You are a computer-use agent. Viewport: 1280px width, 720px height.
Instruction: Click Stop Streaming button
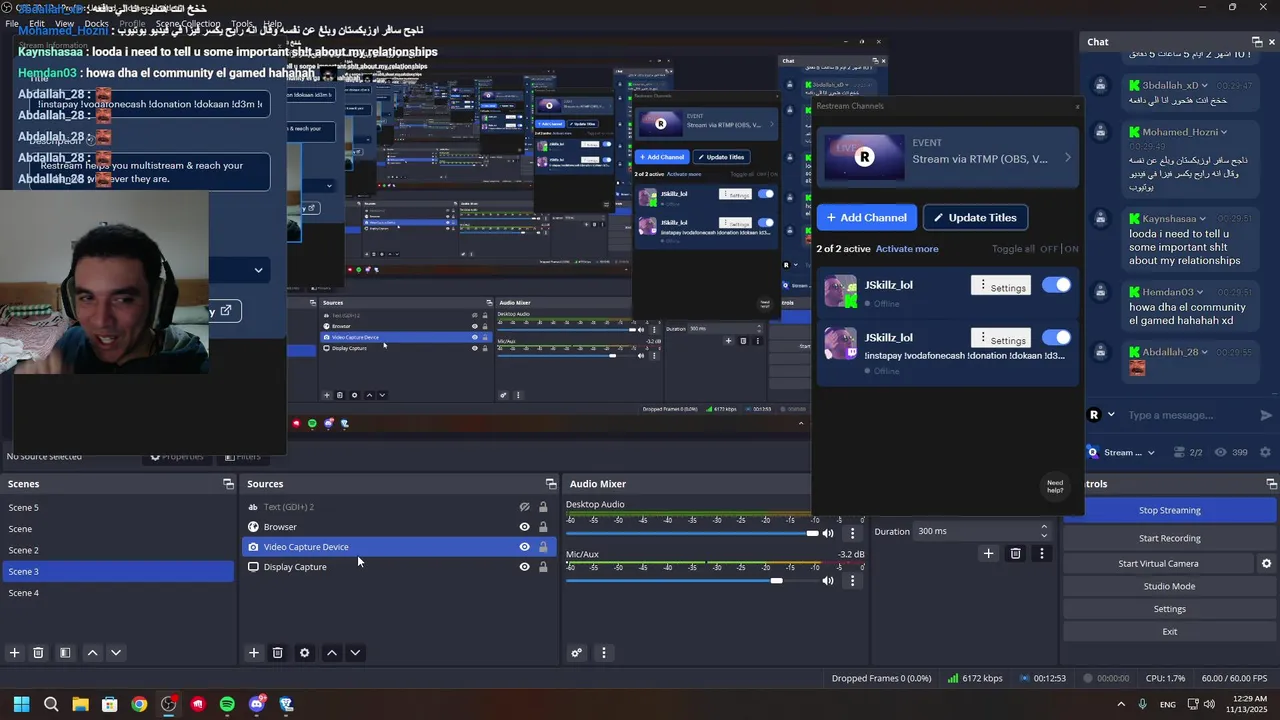click(x=1169, y=510)
